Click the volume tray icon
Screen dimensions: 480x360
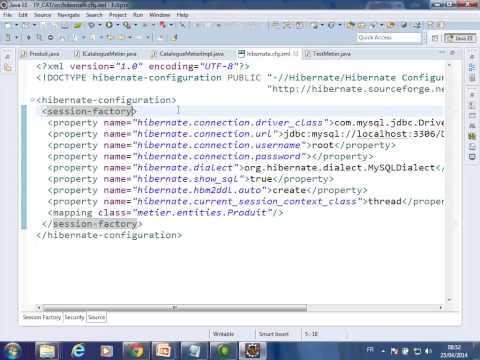[x=429, y=351]
